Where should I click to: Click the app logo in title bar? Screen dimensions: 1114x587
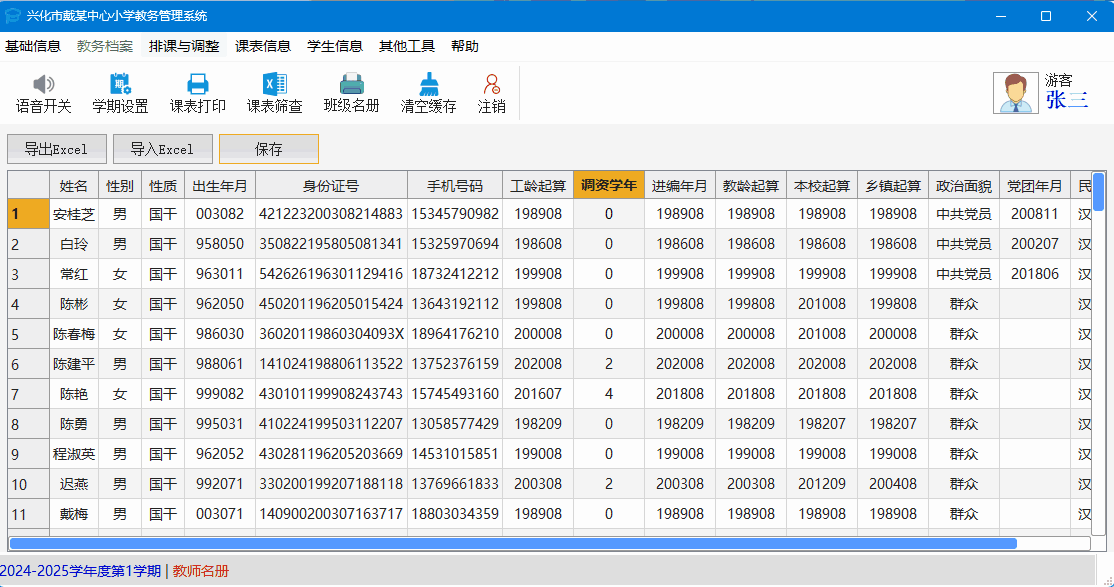click(x=13, y=16)
